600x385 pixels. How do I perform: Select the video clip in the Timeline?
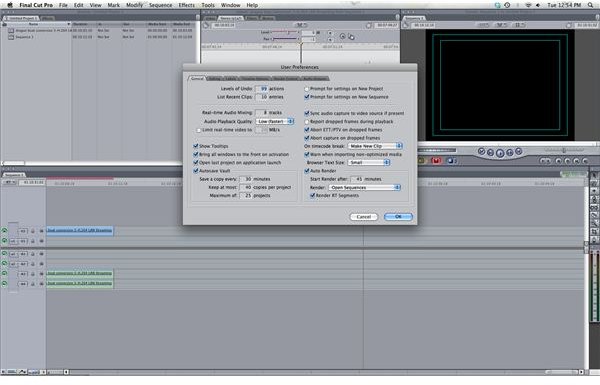click(x=80, y=230)
